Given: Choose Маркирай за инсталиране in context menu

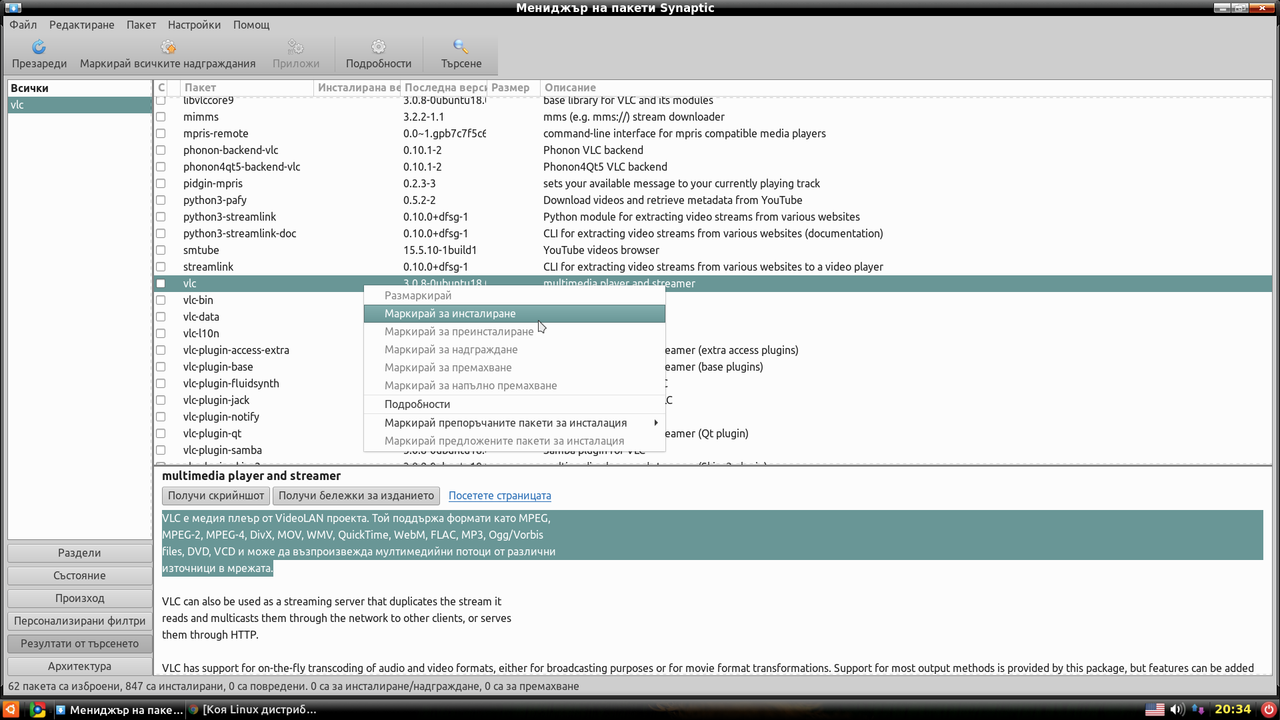Looking at the screenshot, I should tap(514, 314).
